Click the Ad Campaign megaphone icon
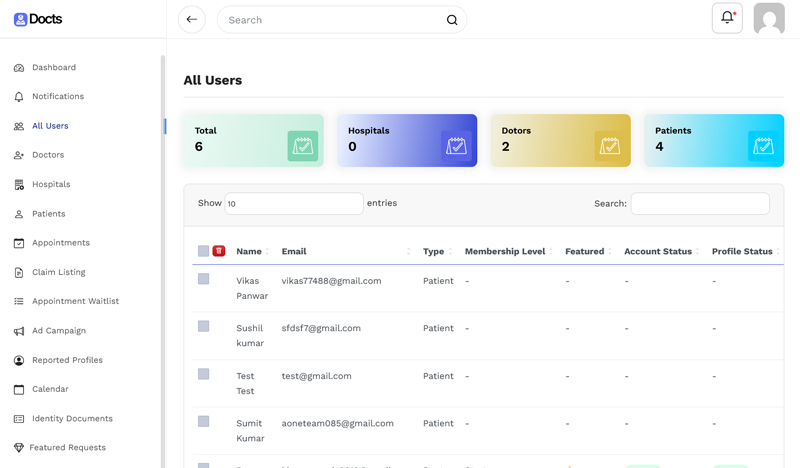Screen dimensions: 800x468 pyautogui.click(x=19, y=331)
